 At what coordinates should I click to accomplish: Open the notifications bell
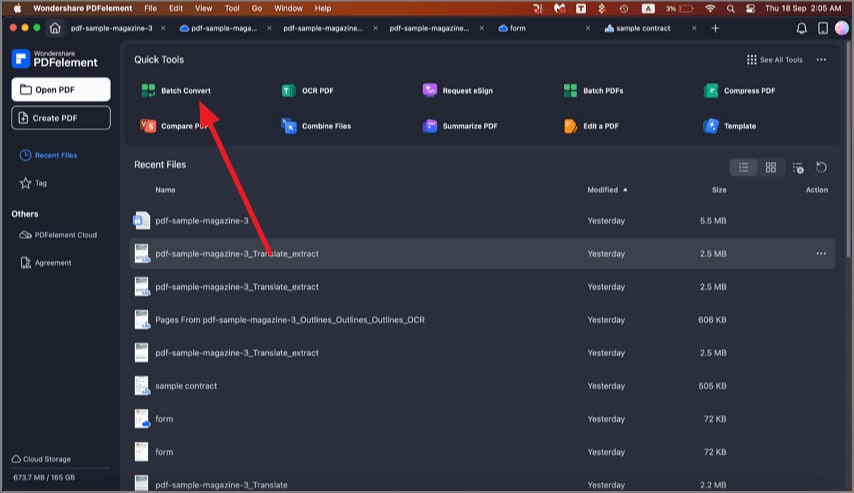802,28
